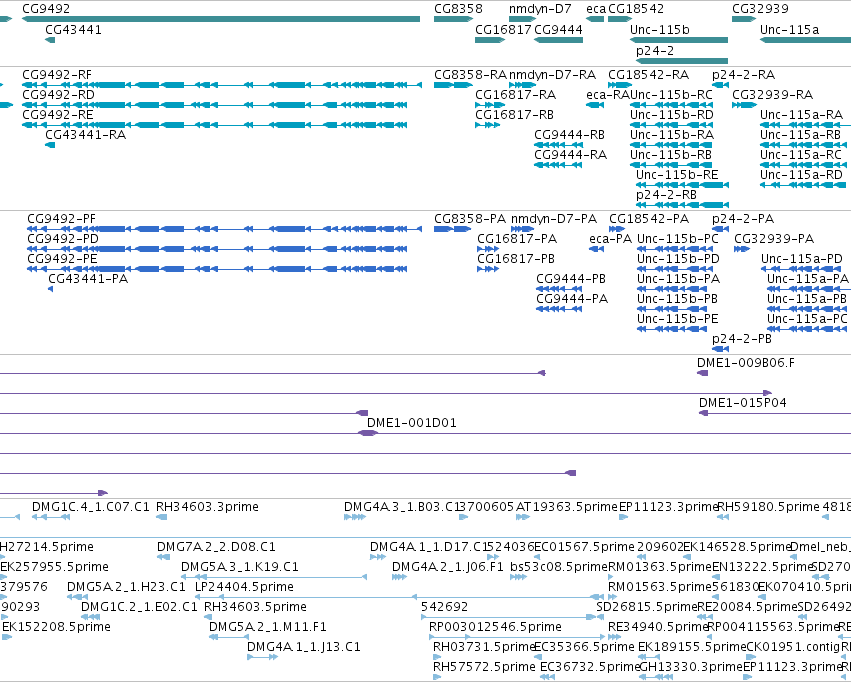Open EST RP003012546.5prime
This screenshot has width=851, height=682.
(496, 627)
